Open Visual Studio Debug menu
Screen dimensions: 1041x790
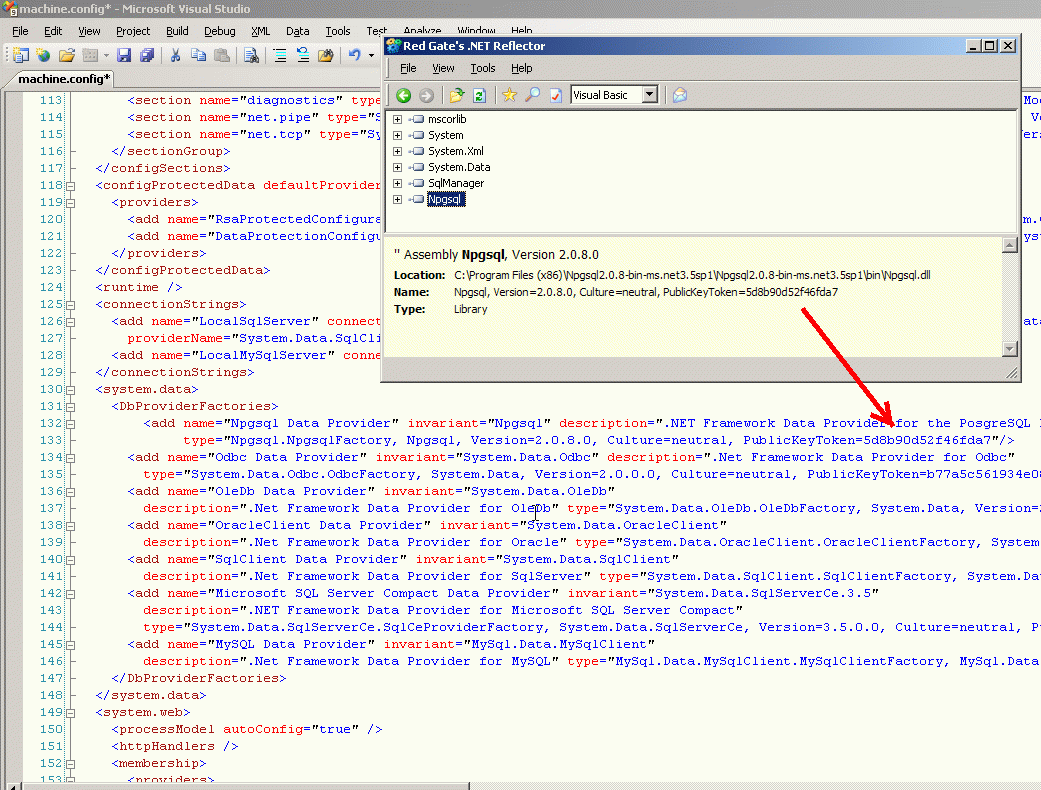click(220, 31)
